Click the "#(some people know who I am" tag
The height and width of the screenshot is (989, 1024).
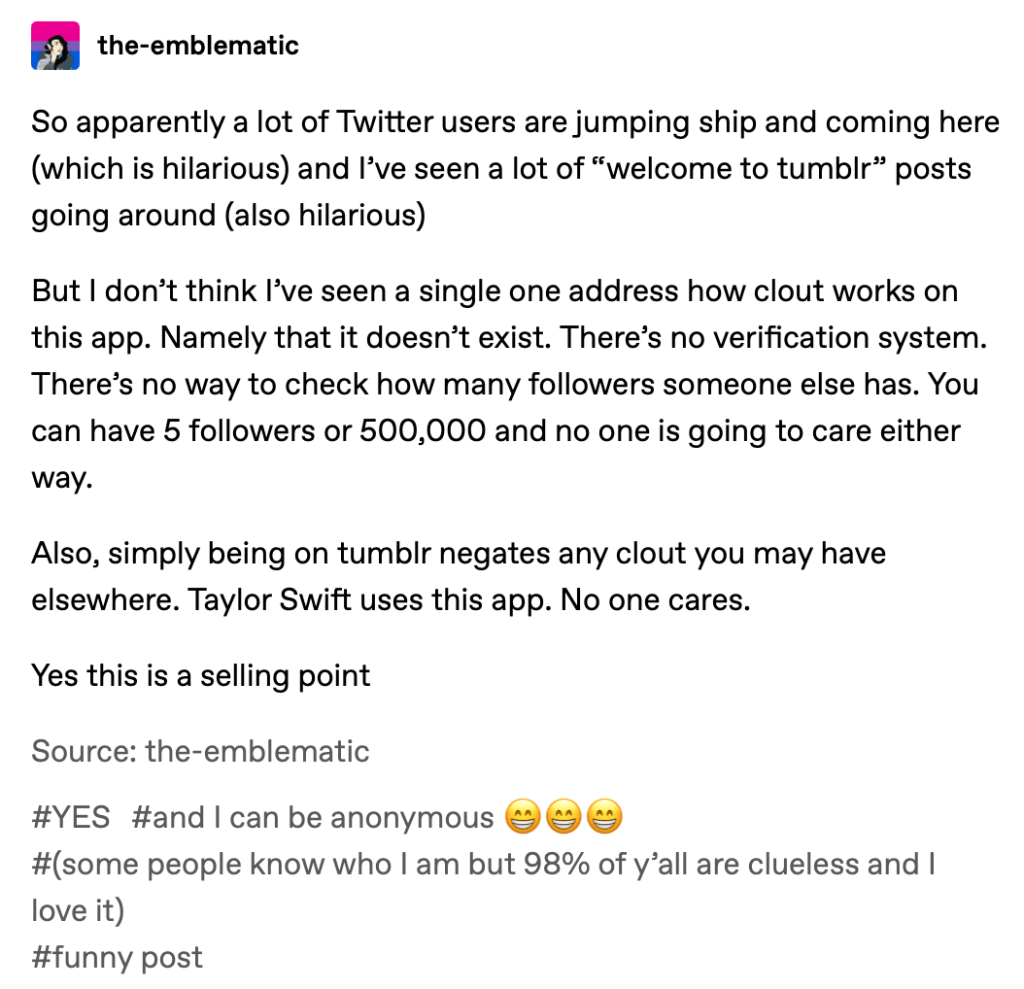[x=482, y=864]
